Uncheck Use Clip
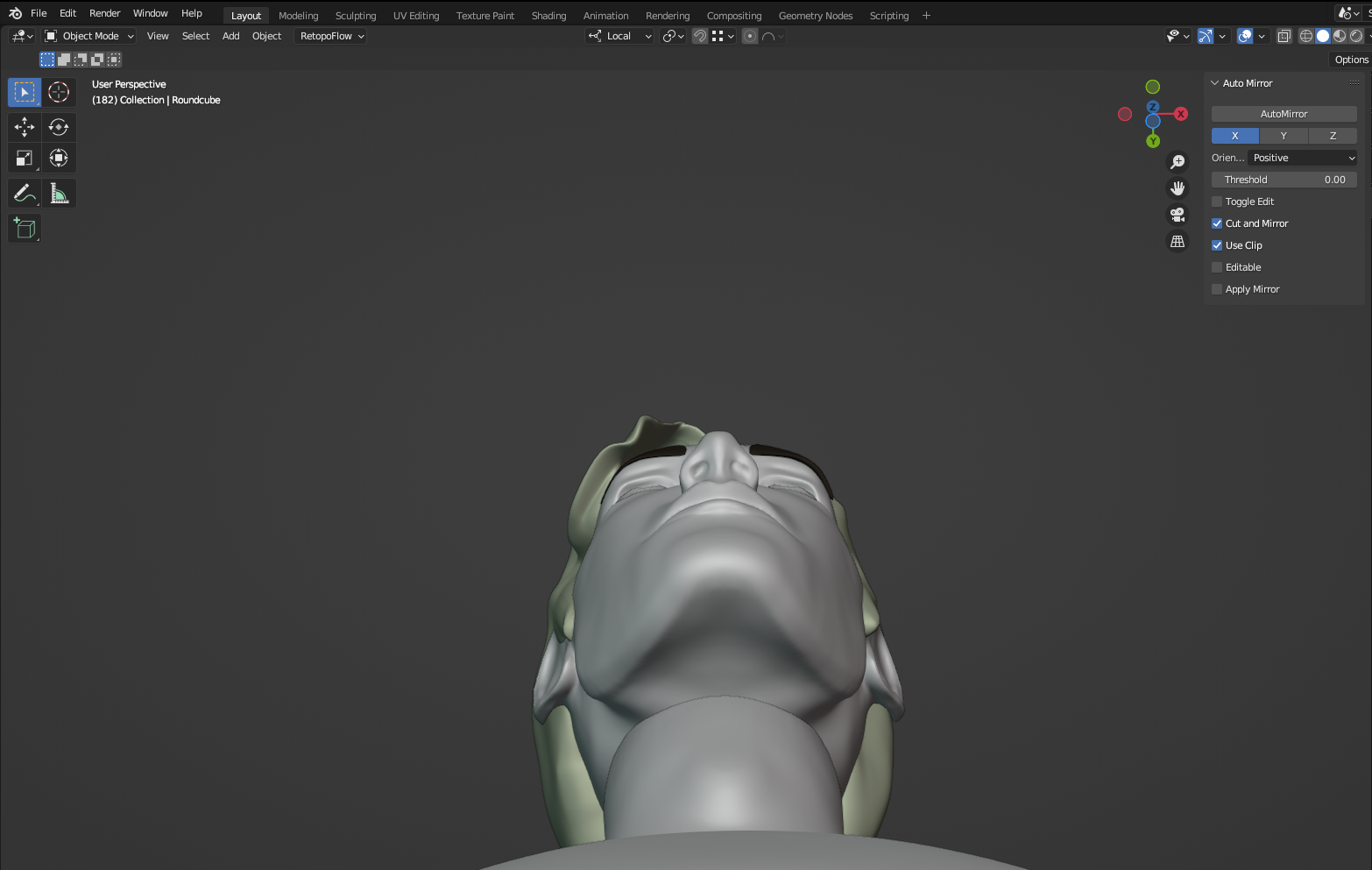The width and height of the screenshot is (1372, 870). point(1217,245)
